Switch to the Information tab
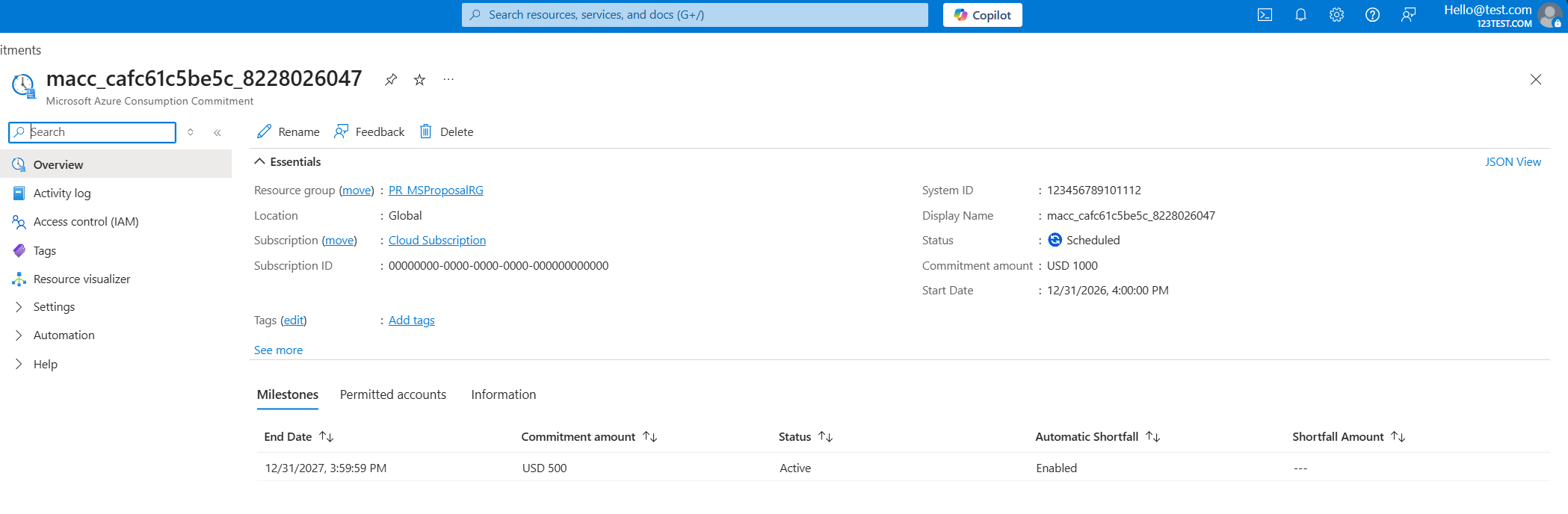Image resolution: width=1568 pixels, height=514 pixels. click(x=504, y=394)
